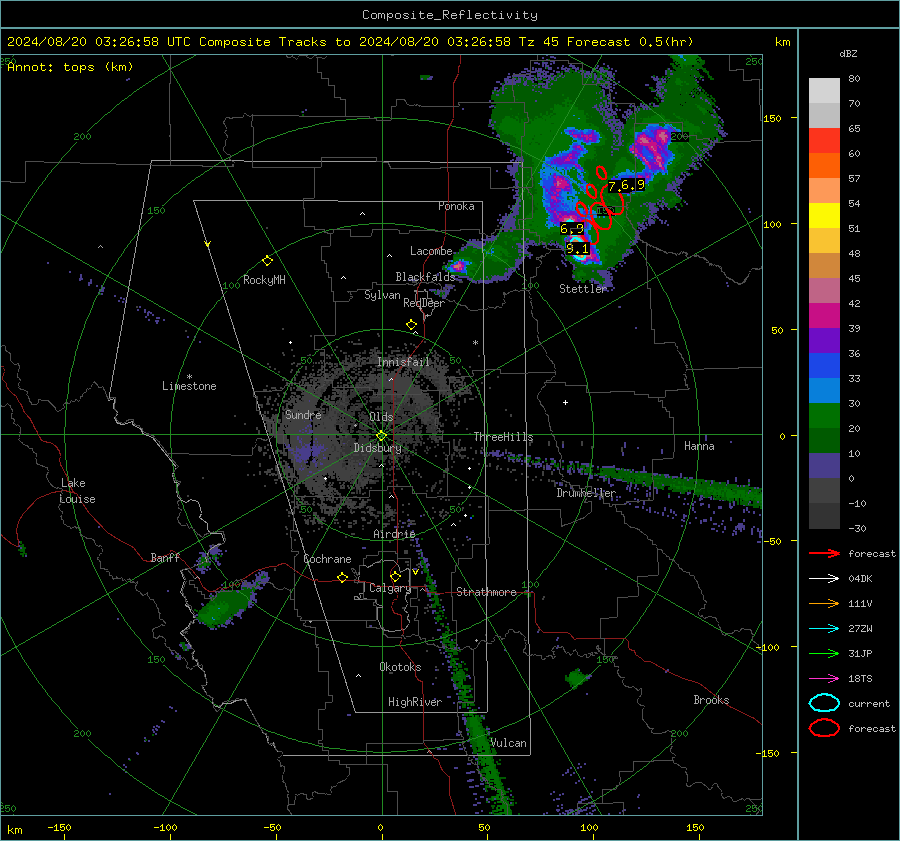Click the Lake Louise label
Screen dimensions: 900x841
pos(77,491)
